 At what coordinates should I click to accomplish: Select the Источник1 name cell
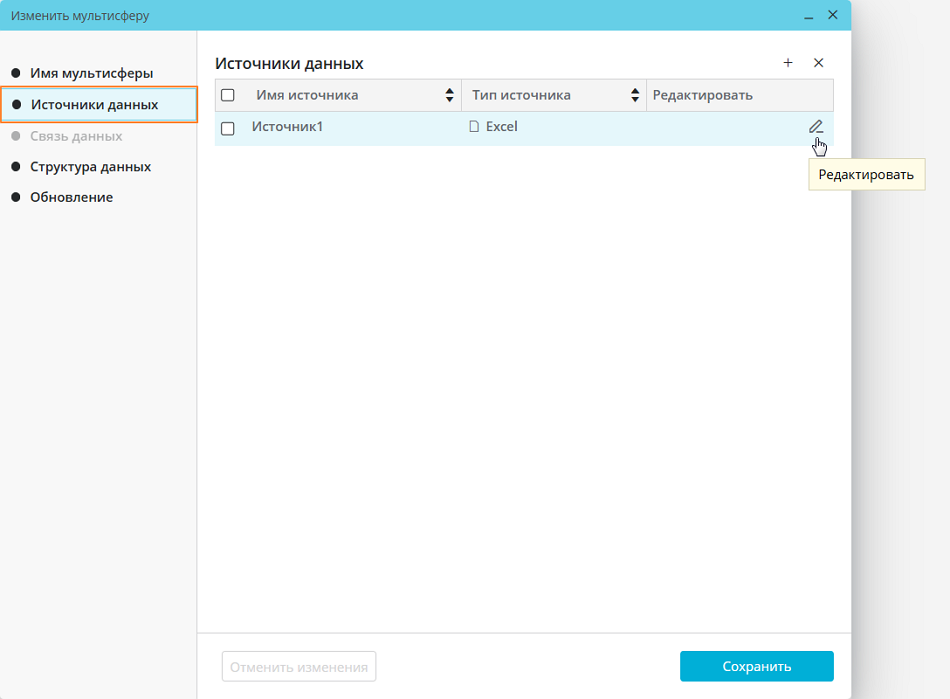coord(288,127)
